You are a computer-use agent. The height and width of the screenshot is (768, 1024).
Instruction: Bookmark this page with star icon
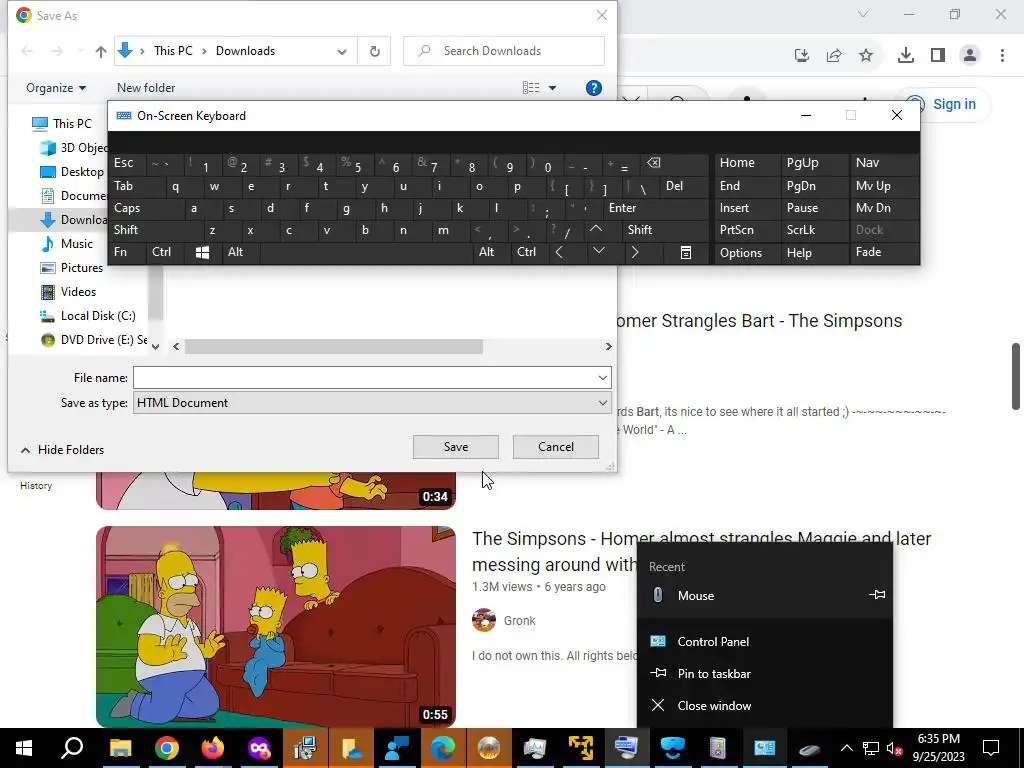coord(866,56)
